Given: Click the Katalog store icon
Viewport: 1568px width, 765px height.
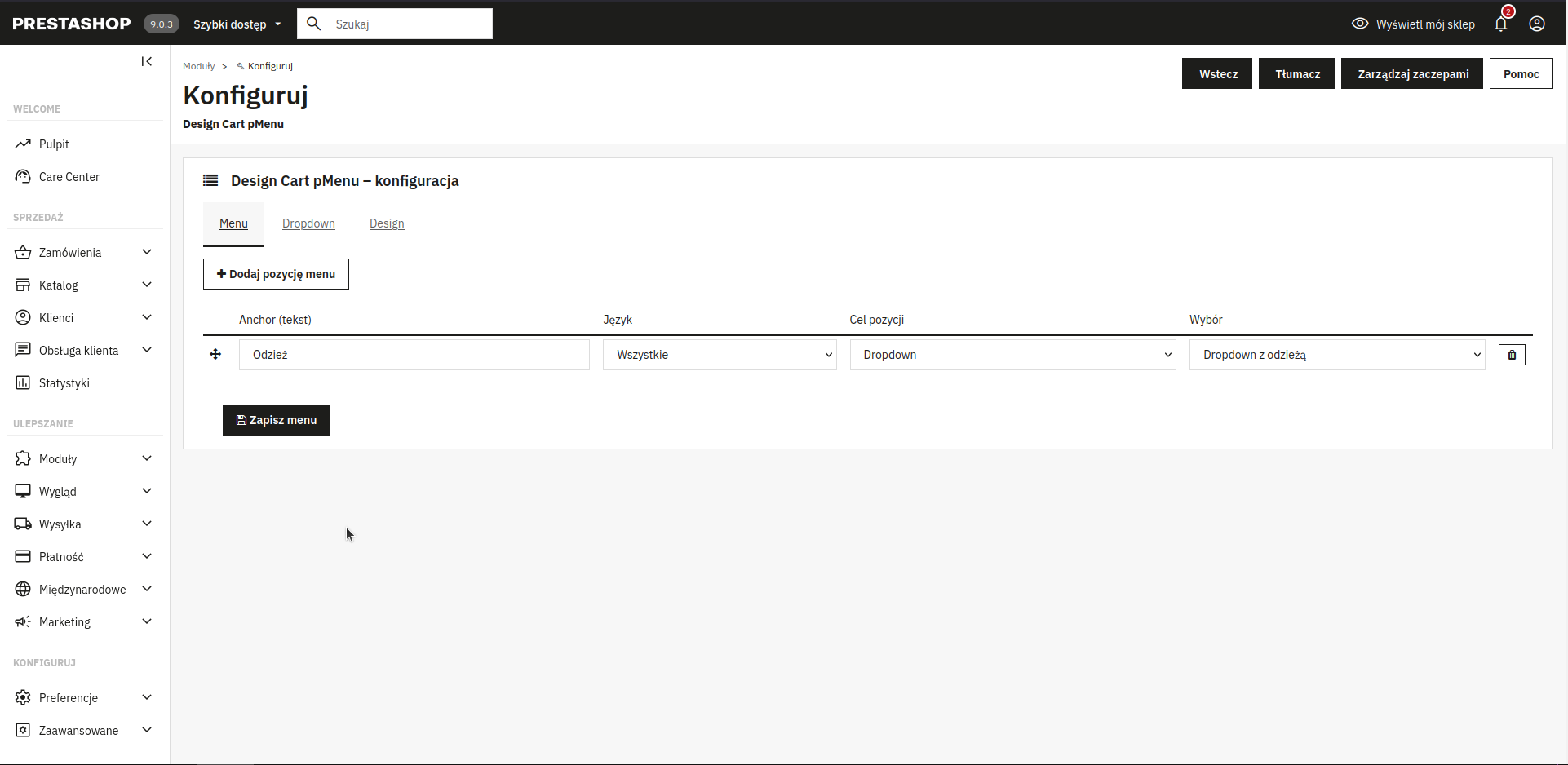Looking at the screenshot, I should pyautogui.click(x=23, y=285).
